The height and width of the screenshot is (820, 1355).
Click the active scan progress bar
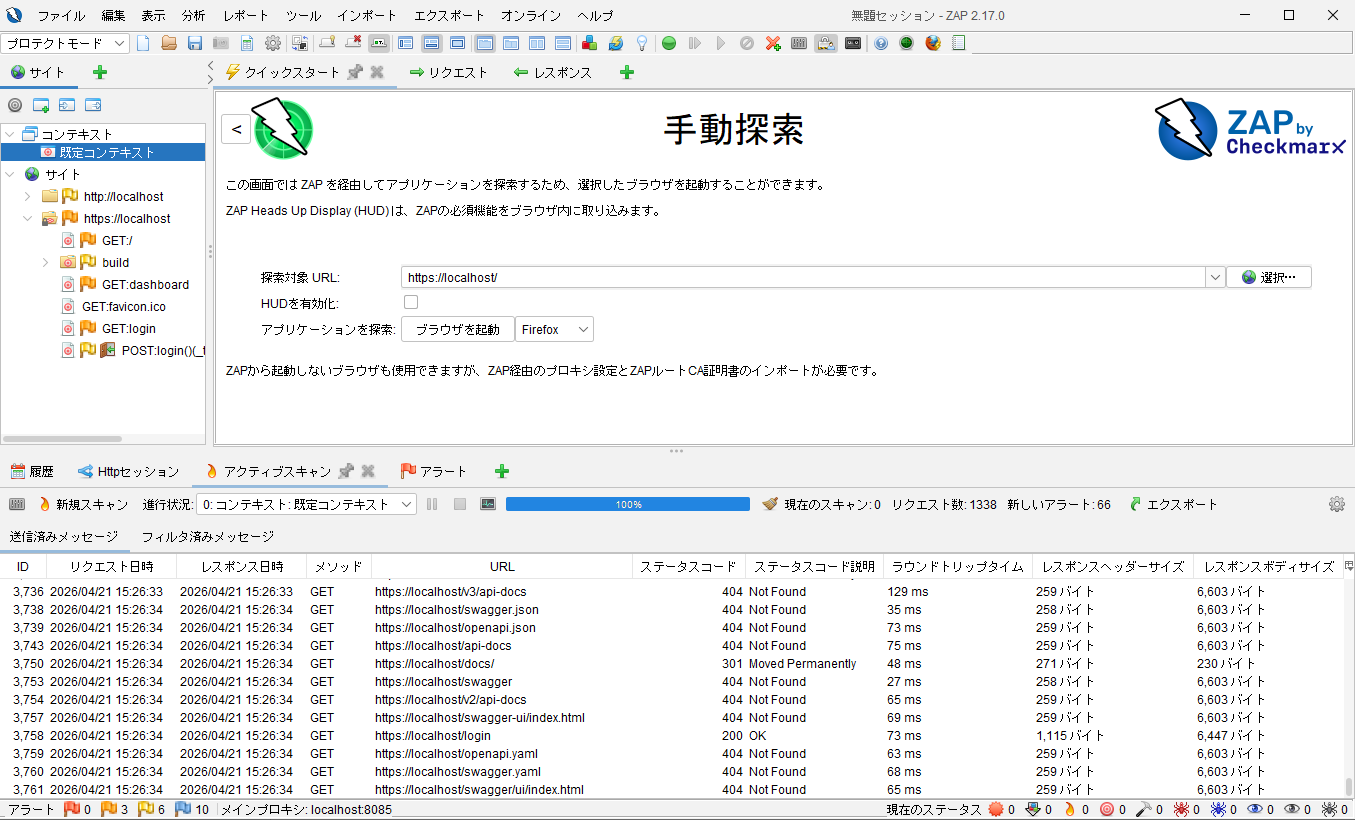628,504
